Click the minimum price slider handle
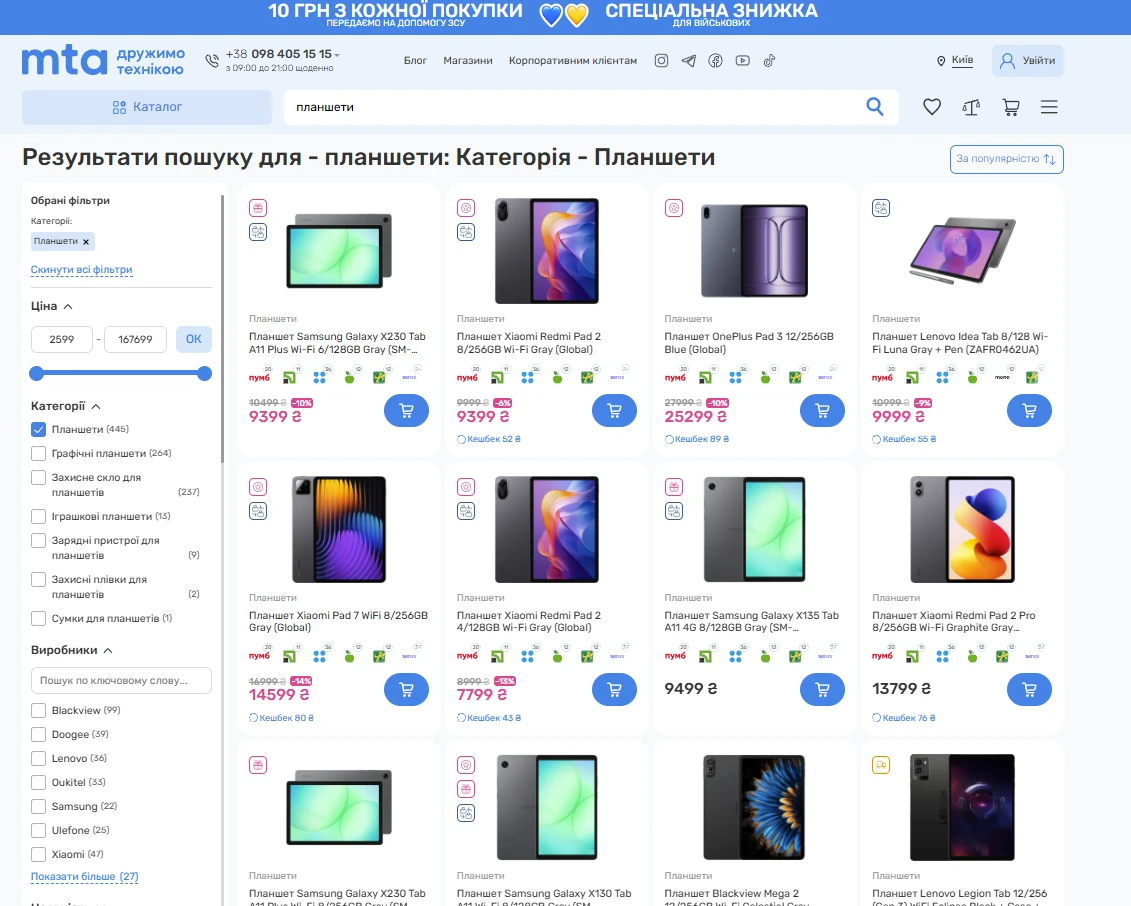The width and height of the screenshot is (1131, 906). [36, 373]
